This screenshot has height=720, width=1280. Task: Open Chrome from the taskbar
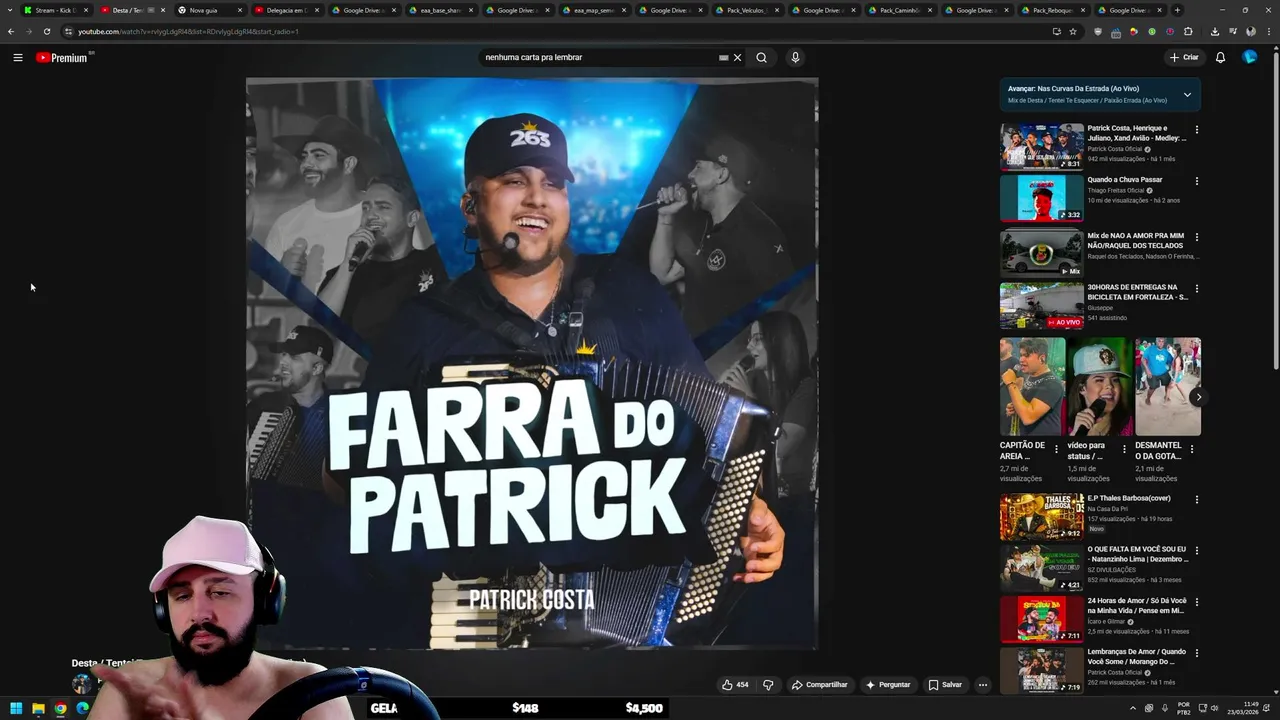pos(60,708)
